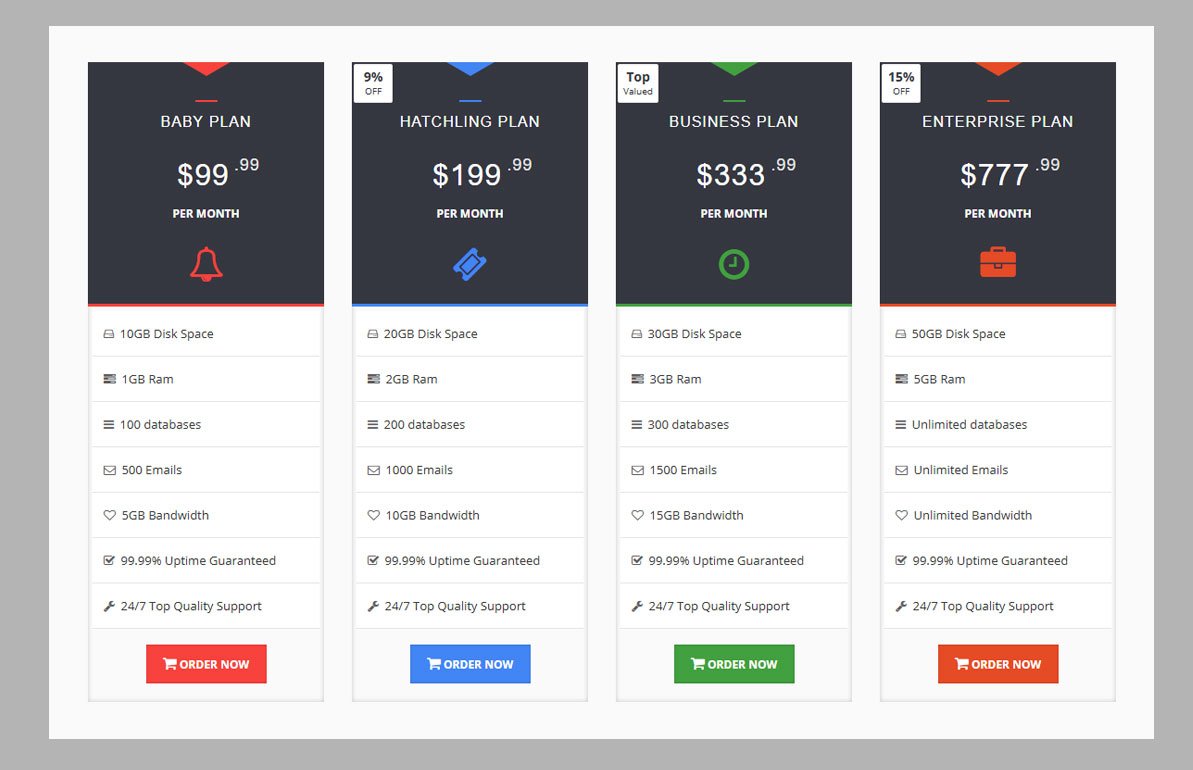Image resolution: width=1193 pixels, height=770 pixels.
Task: Click the database list icon next to 300 databases
Action: click(x=637, y=424)
